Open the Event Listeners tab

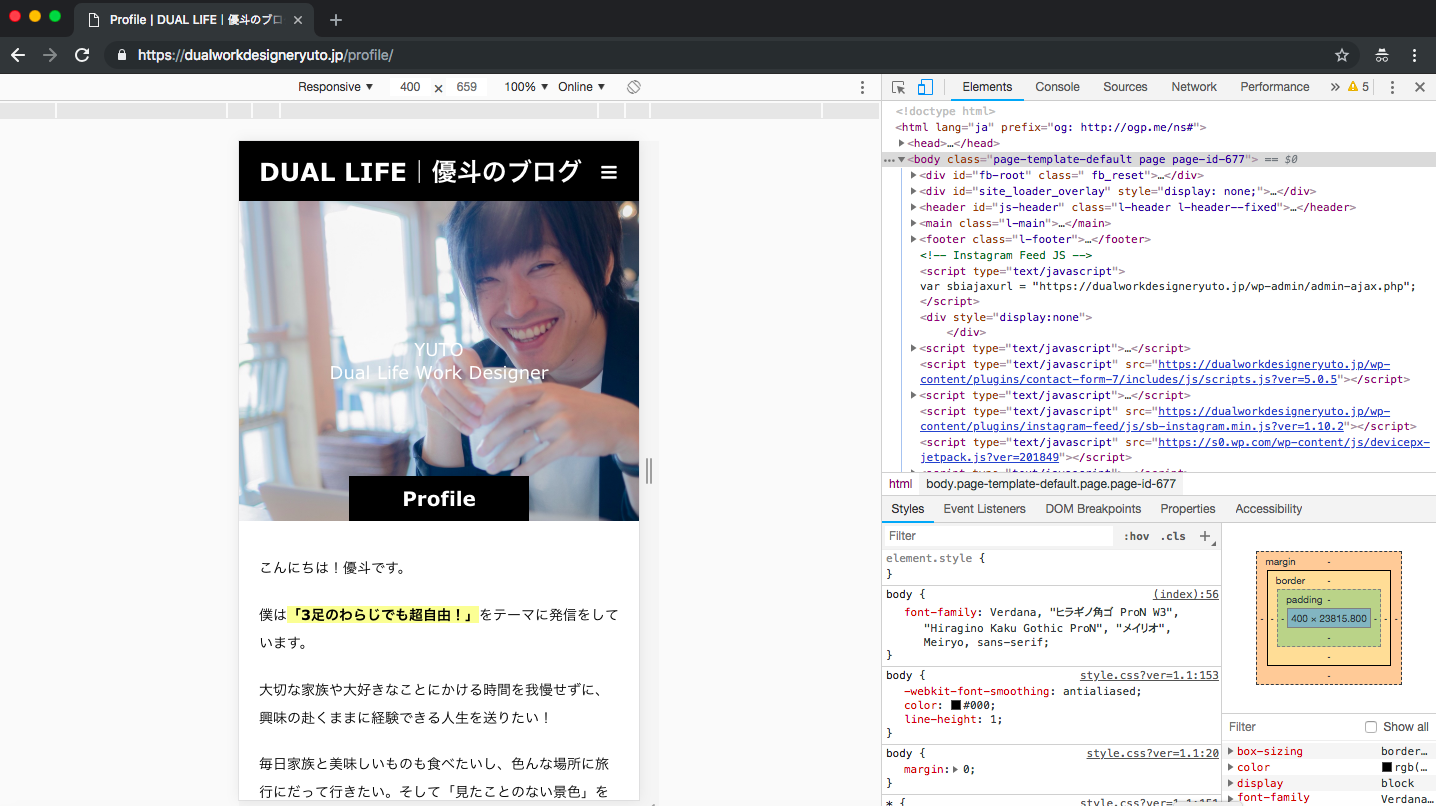(985, 509)
